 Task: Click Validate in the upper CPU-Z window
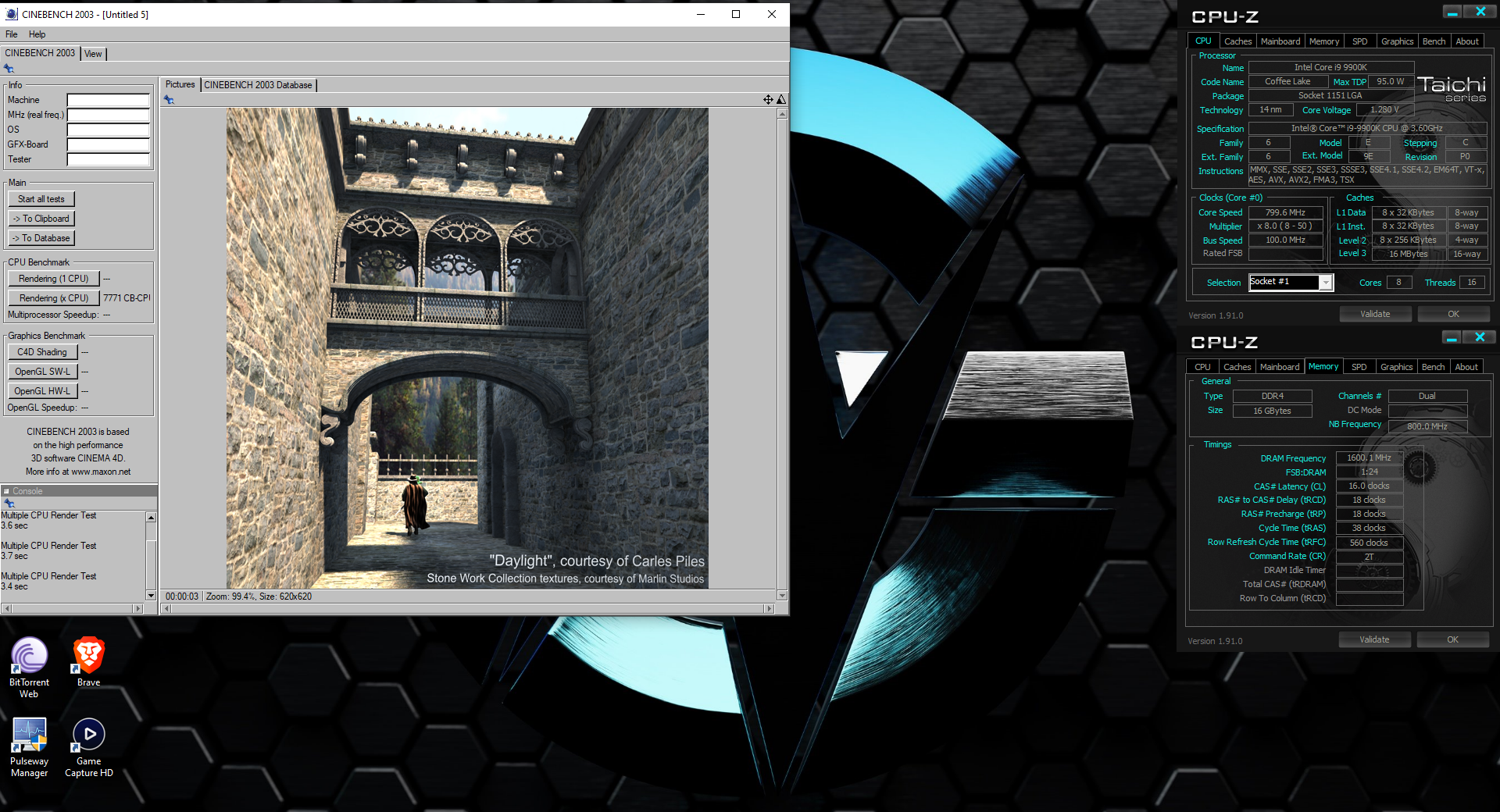(1375, 314)
